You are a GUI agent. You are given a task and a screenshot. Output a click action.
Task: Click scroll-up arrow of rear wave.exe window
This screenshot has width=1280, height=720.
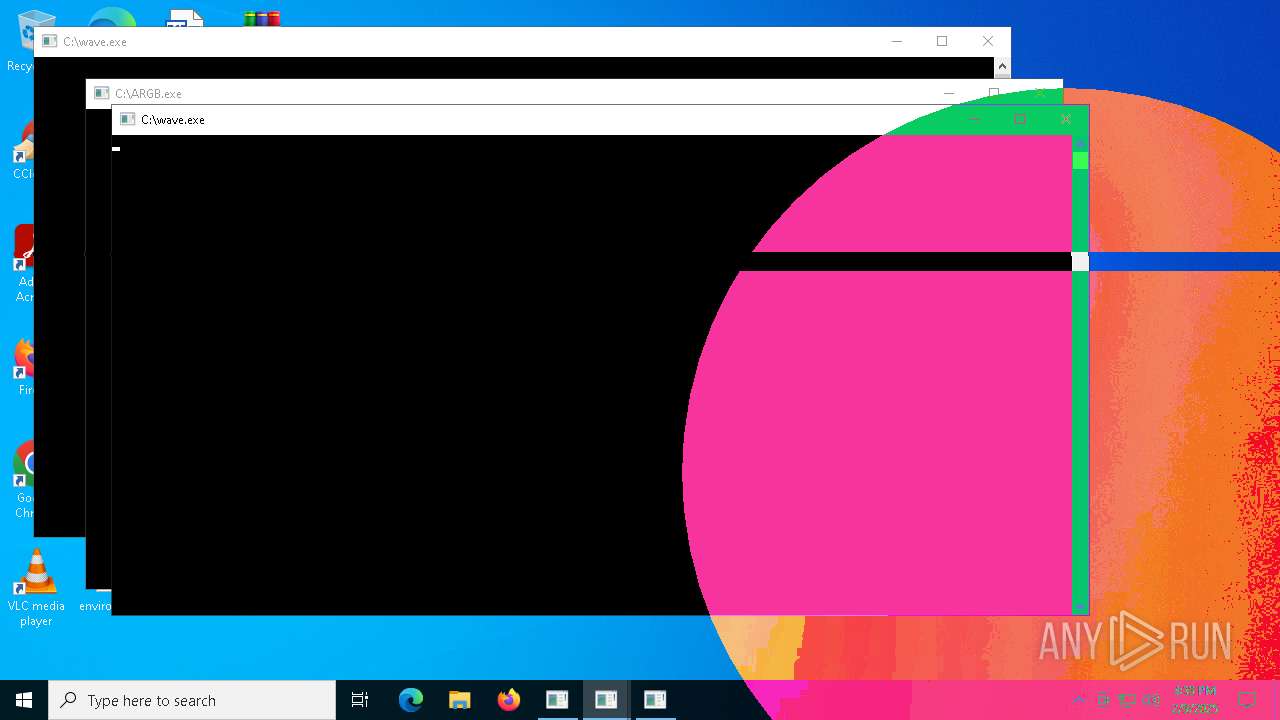coord(1002,66)
